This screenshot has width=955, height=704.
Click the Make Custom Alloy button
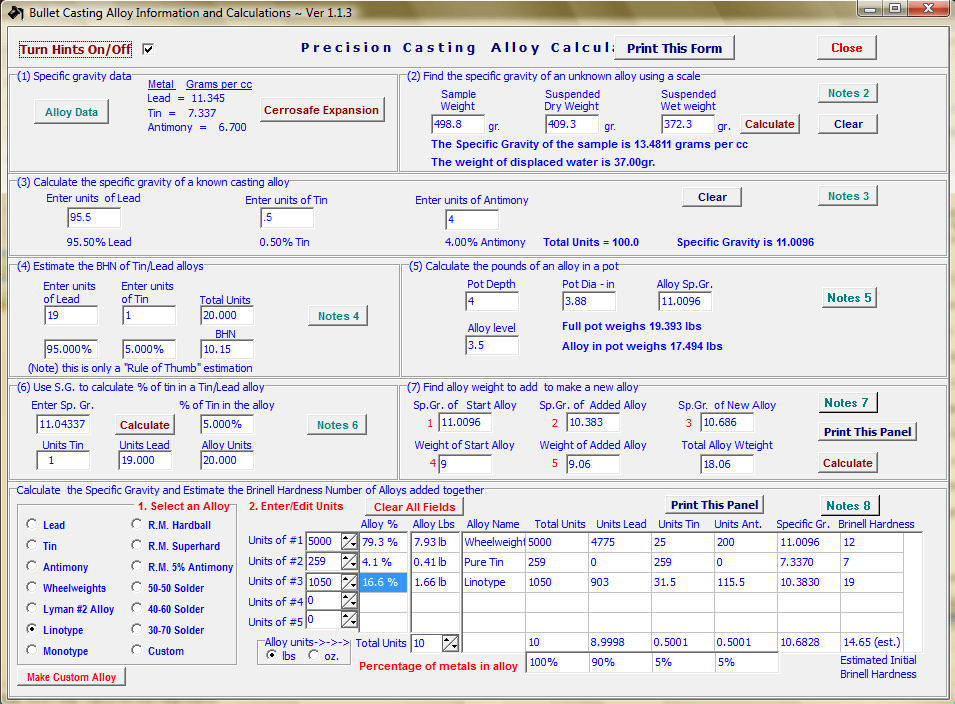coord(70,677)
